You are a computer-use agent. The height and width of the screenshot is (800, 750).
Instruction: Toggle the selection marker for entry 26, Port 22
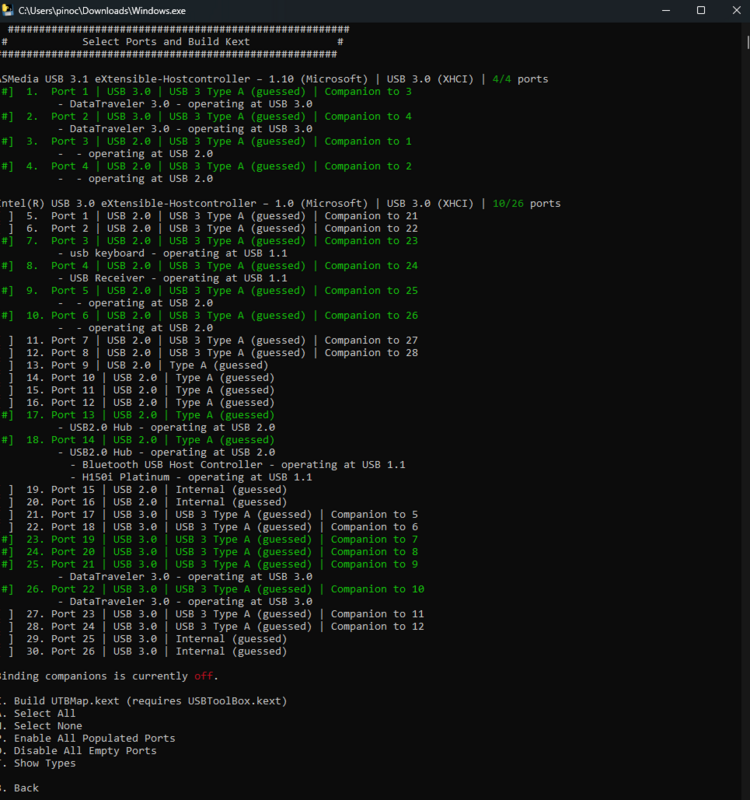(8, 589)
